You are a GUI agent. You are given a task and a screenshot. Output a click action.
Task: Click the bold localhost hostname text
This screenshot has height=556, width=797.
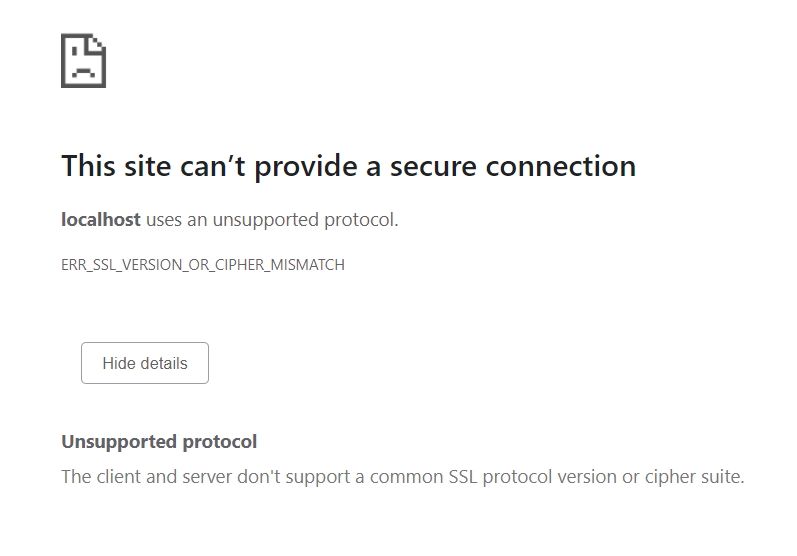(101, 220)
